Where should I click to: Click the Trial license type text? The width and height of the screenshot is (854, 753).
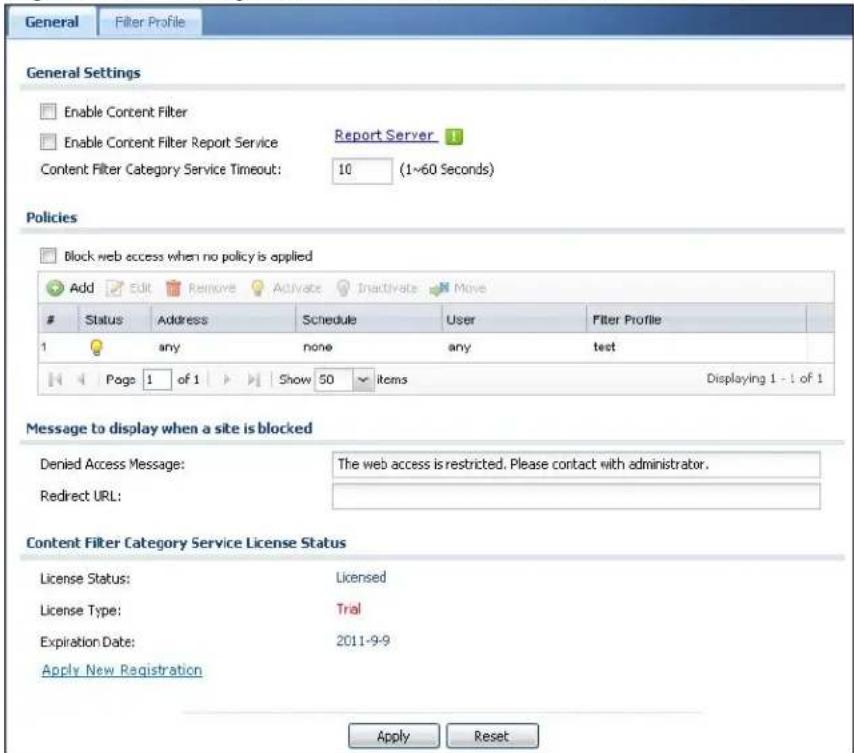349,609
